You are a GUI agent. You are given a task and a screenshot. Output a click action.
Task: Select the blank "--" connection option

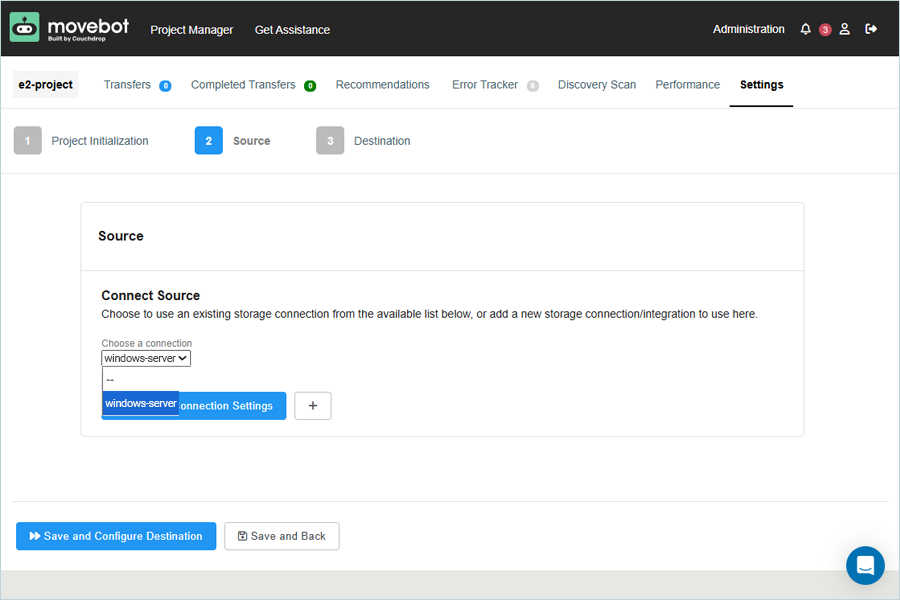tap(141, 380)
